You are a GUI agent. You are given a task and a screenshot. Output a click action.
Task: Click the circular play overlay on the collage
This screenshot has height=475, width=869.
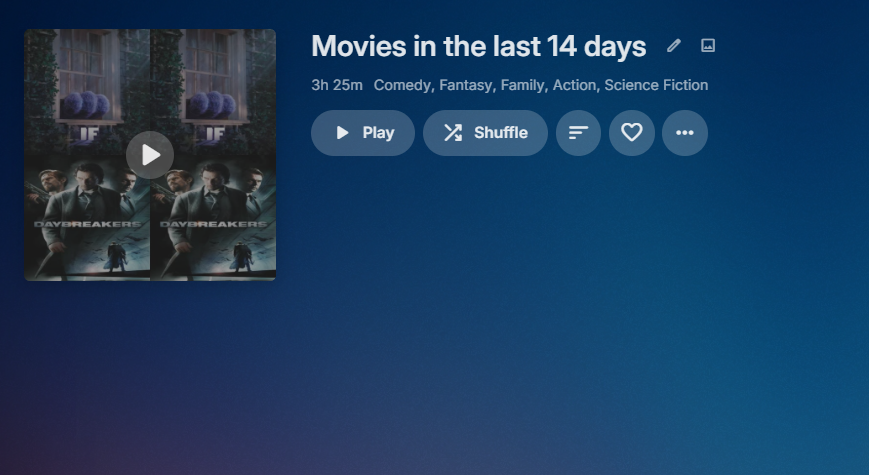pos(150,155)
